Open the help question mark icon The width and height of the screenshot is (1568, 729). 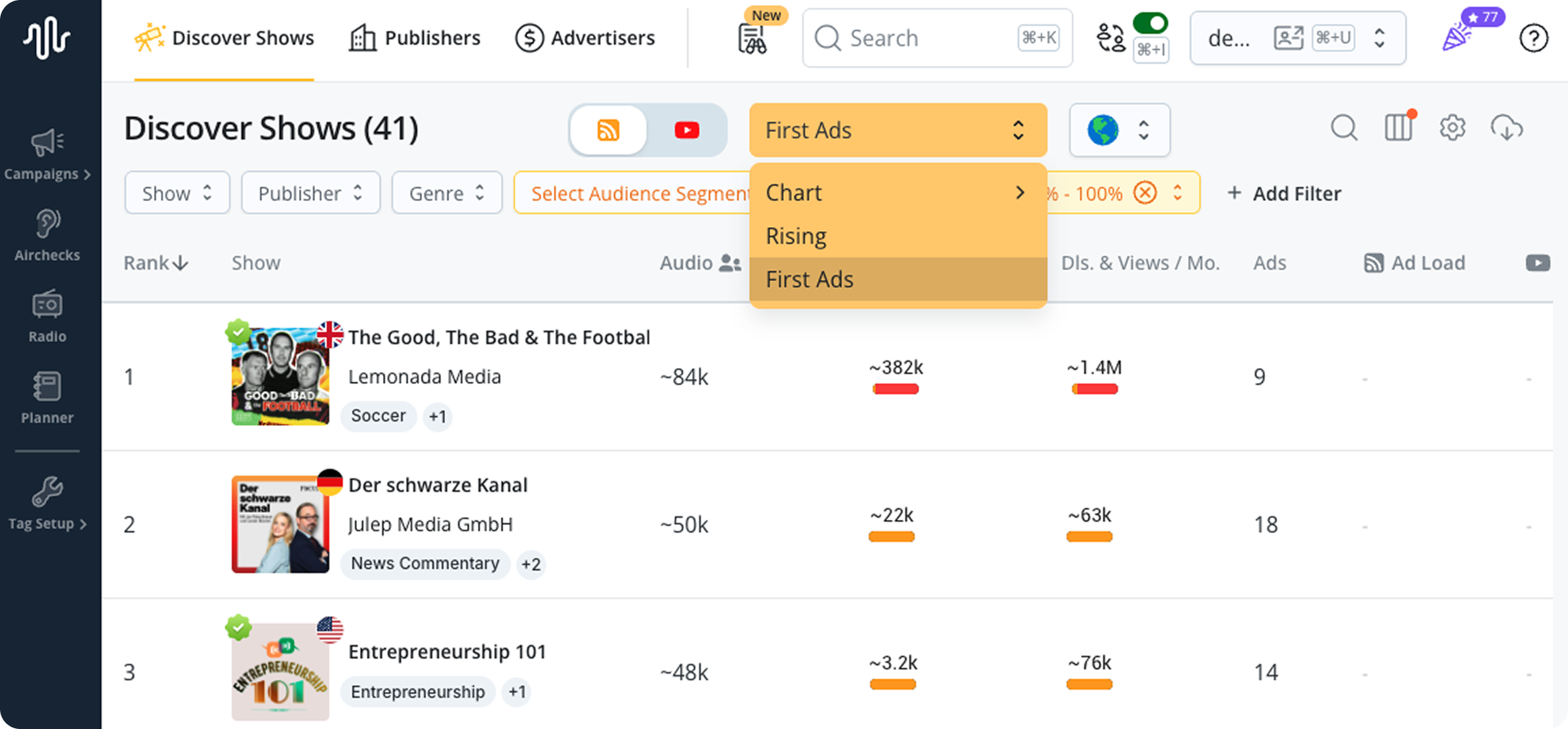click(x=1533, y=38)
